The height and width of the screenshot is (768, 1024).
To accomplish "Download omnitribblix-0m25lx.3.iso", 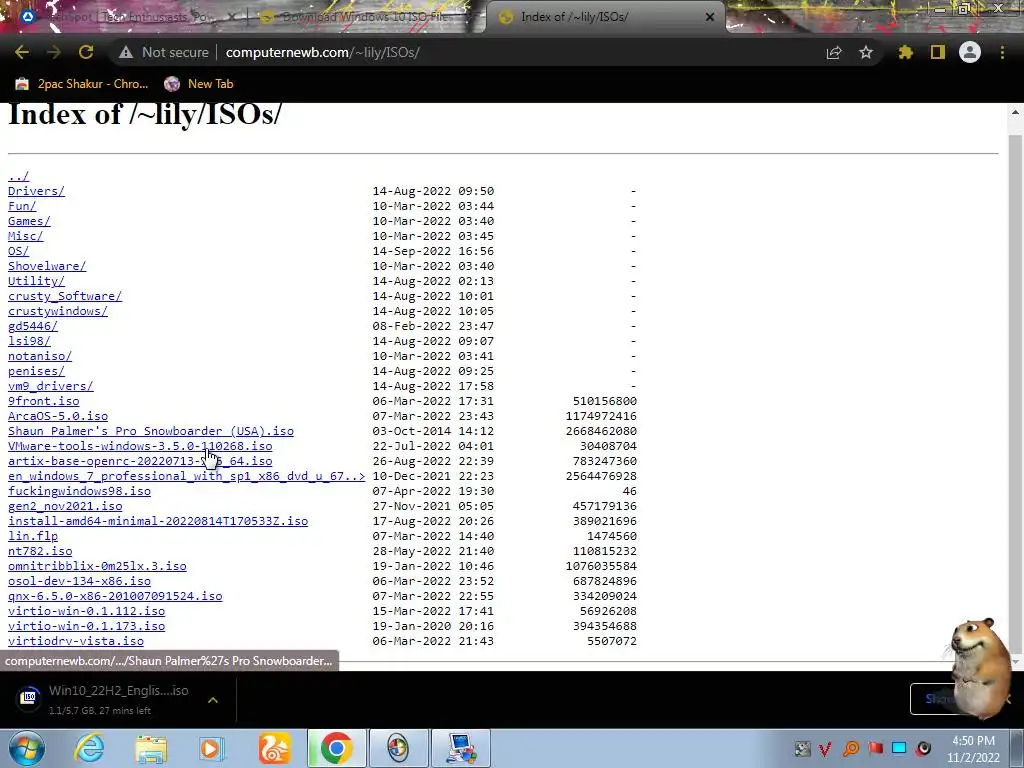I will pos(97,566).
